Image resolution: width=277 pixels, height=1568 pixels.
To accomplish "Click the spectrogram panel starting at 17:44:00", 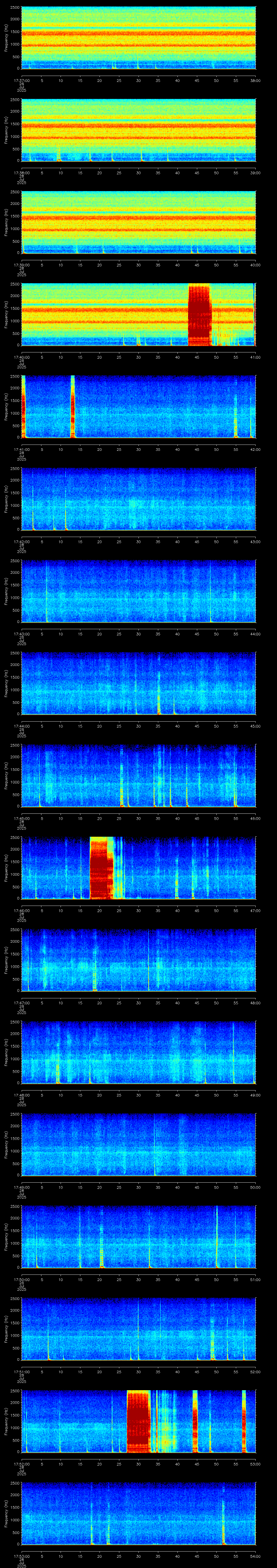I will click(x=138, y=683).
